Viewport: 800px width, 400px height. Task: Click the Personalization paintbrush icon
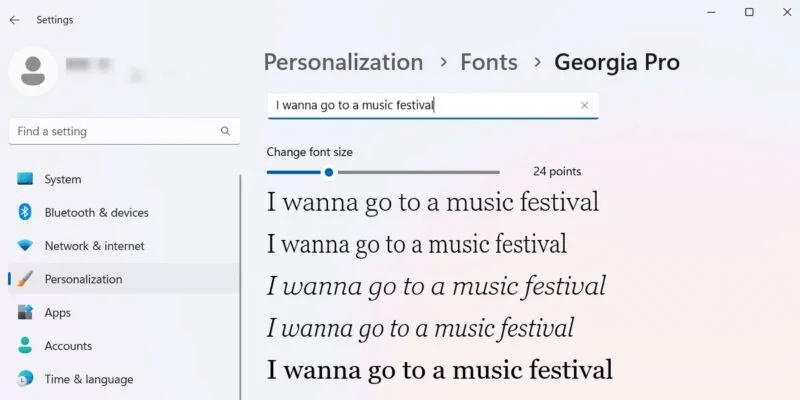[24, 279]
